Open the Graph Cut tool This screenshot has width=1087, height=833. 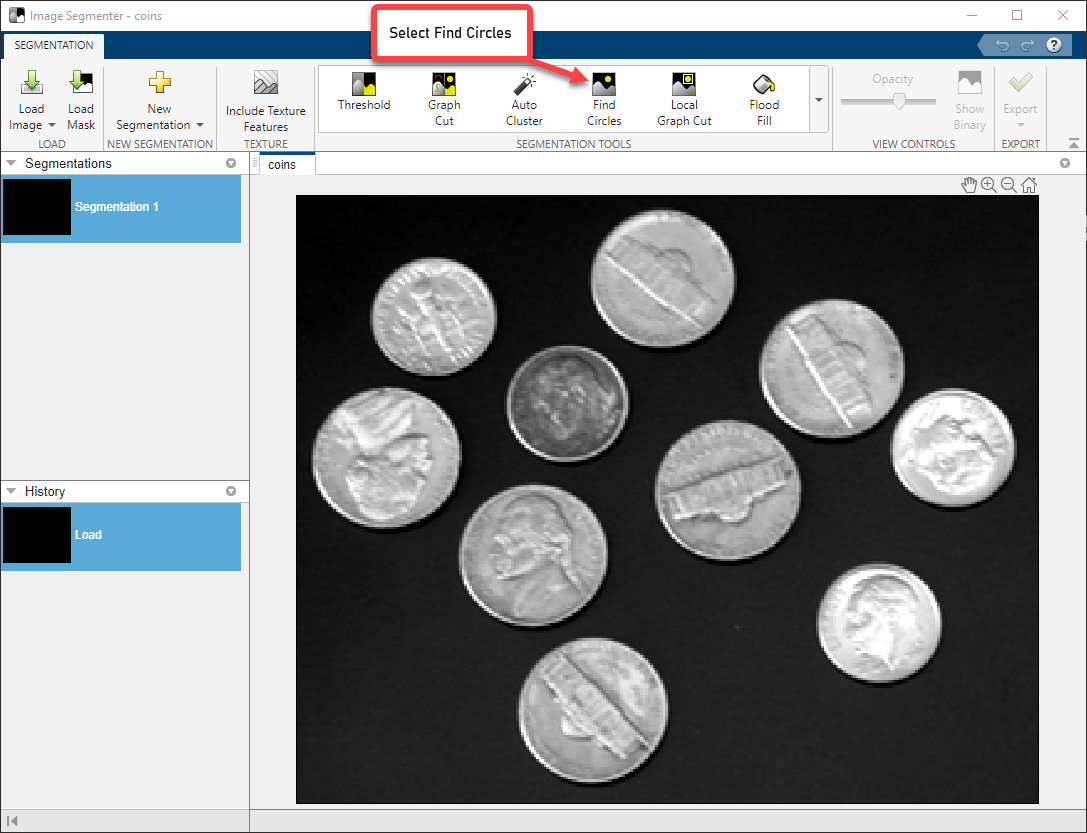(444, 100)
